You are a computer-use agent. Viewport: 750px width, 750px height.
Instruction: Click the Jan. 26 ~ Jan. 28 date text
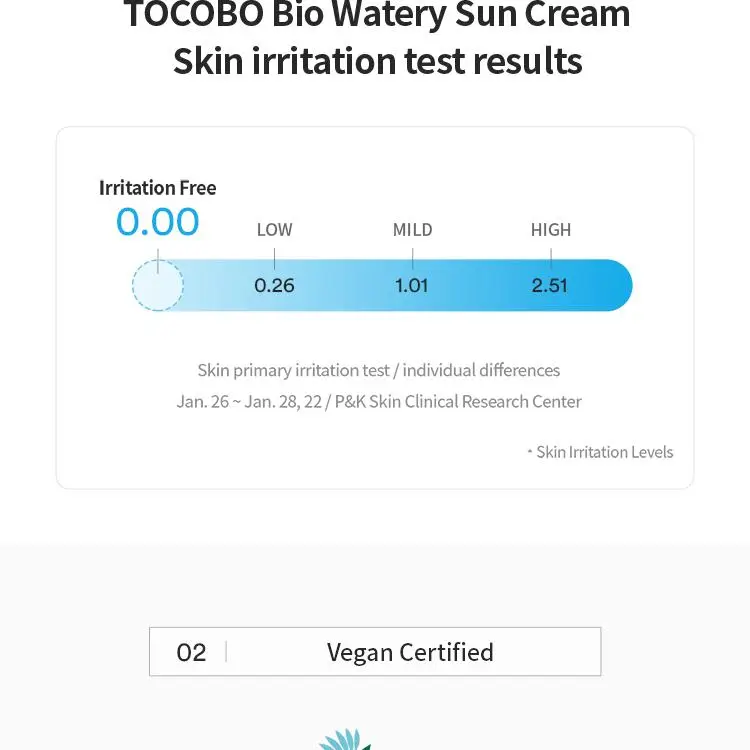pos(249,401)
